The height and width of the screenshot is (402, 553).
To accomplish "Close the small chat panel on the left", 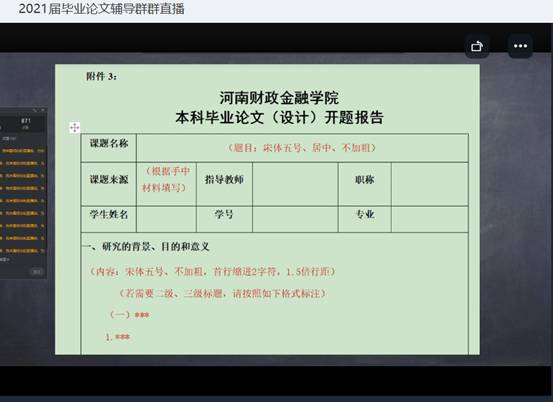I will 43,110.
